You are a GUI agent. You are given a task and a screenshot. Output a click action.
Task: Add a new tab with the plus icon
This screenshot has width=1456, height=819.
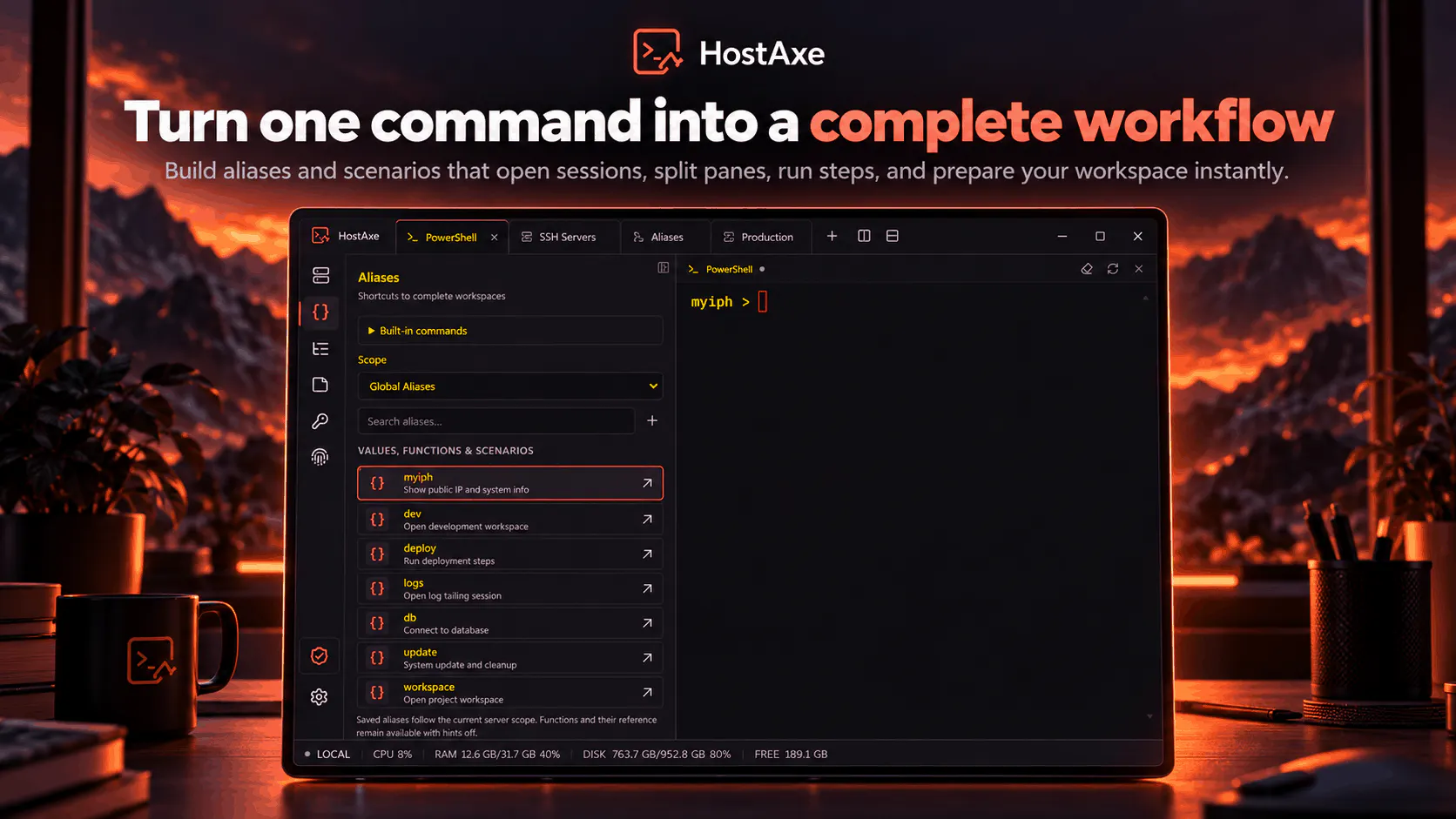tap(832, 236)
